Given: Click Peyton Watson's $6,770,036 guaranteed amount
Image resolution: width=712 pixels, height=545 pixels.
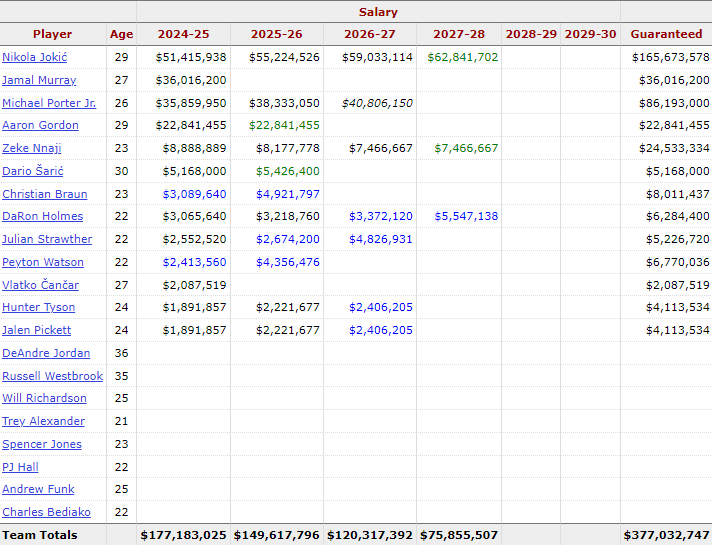Looking at the screenshot, I should [x=677, y=263].
